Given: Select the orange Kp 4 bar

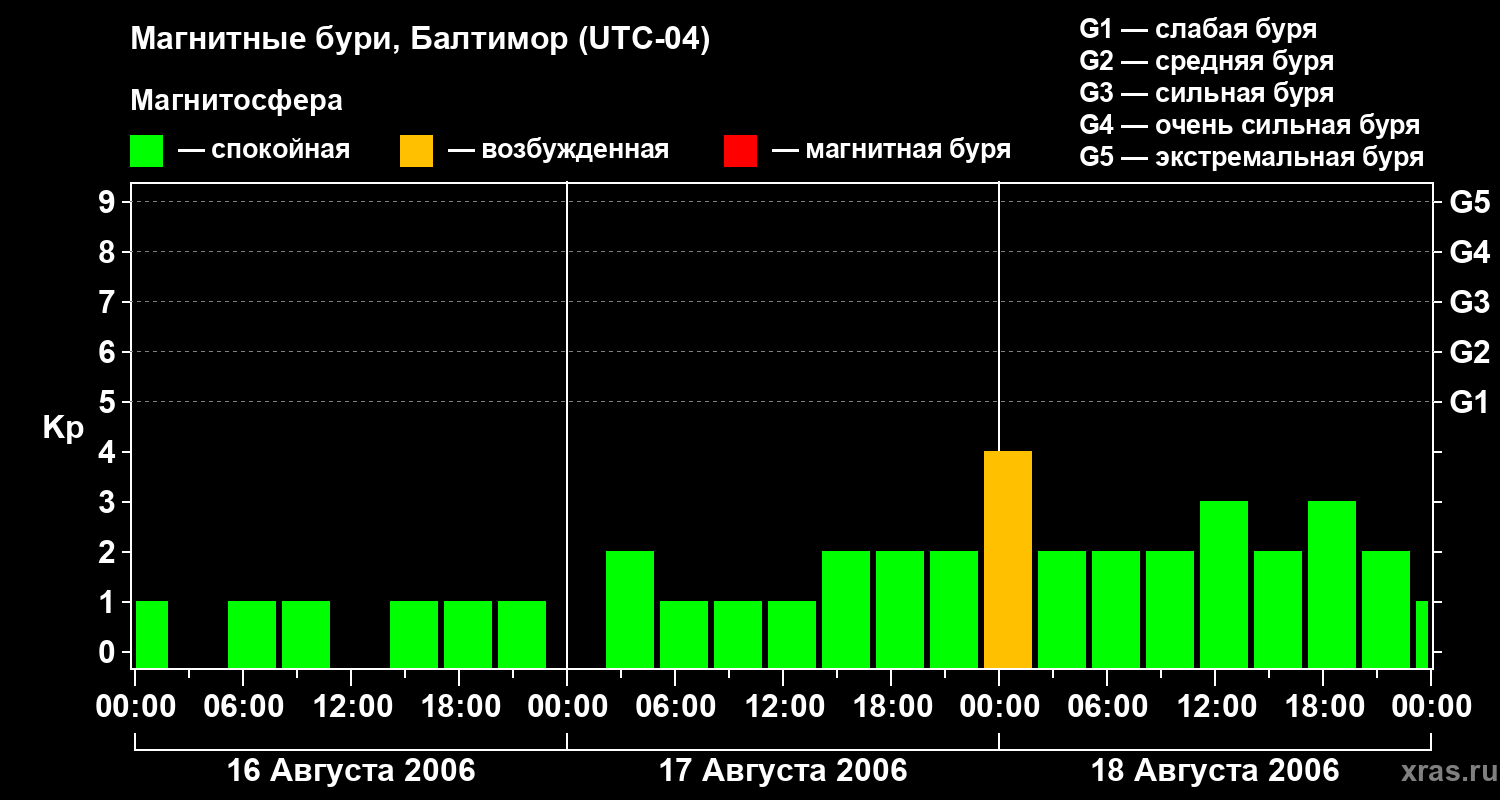Looking at the screenshot, I should point(1007,559).
